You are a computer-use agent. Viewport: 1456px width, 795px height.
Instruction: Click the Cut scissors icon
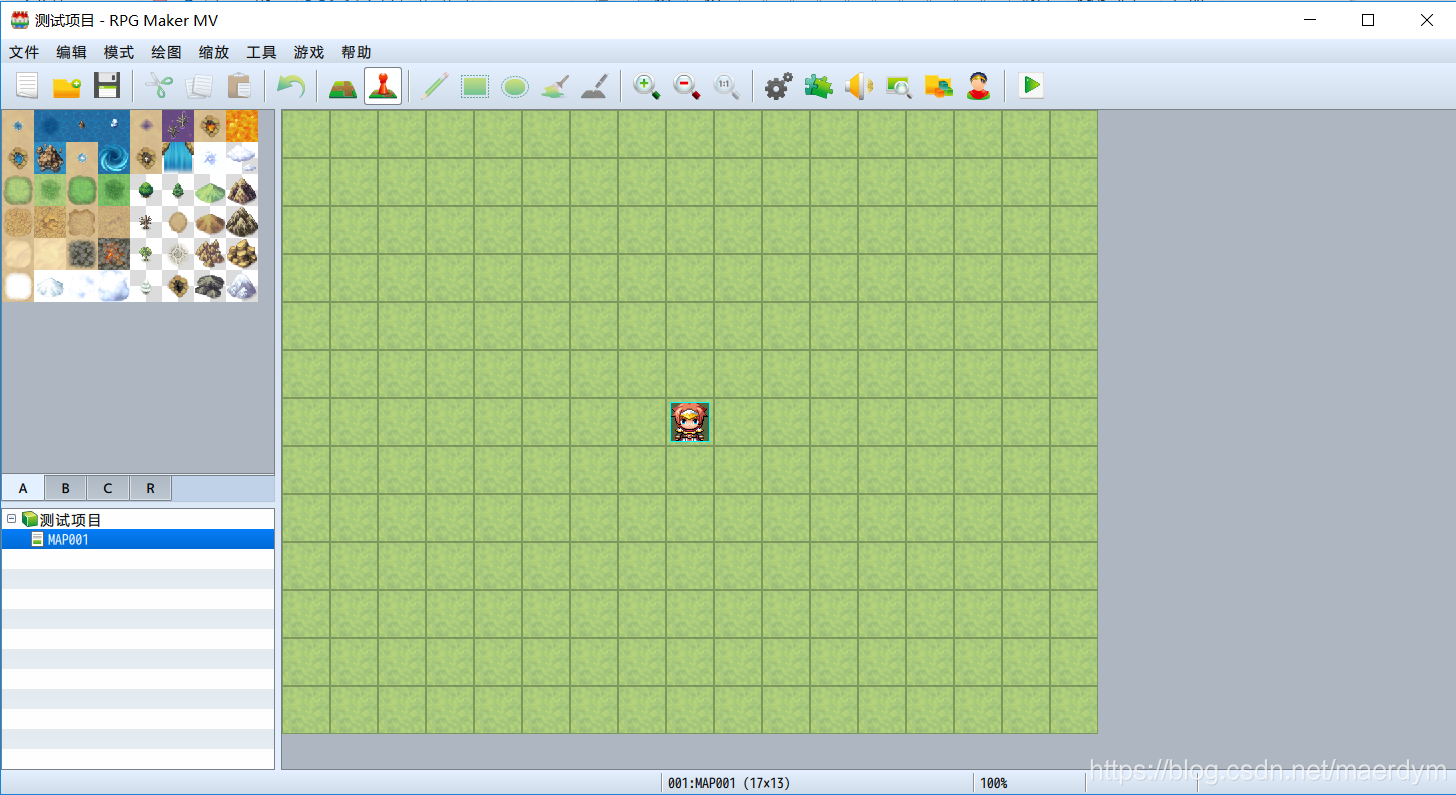160,86
